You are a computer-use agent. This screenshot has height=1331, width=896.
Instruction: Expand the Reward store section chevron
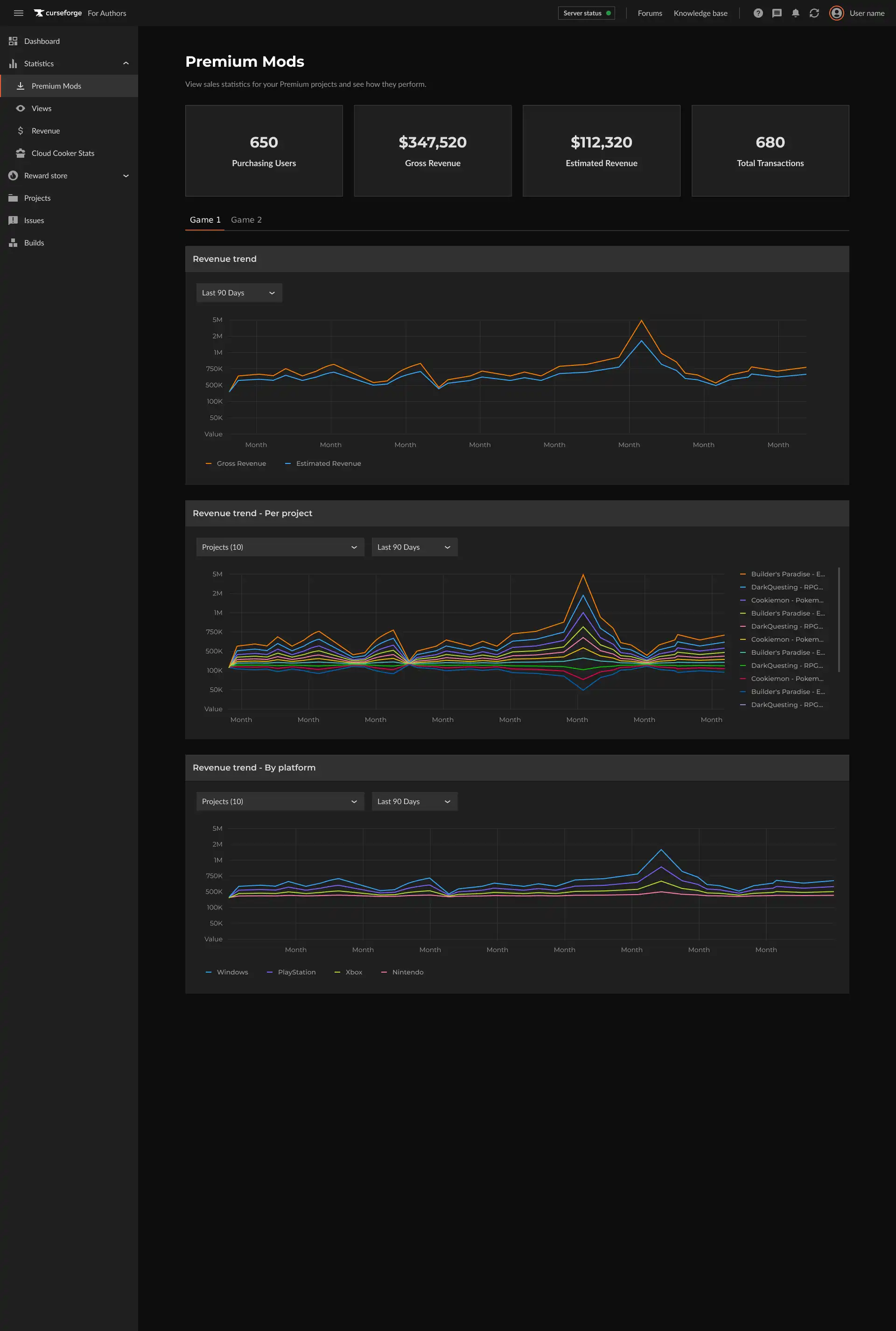click(x=126, y=175)
